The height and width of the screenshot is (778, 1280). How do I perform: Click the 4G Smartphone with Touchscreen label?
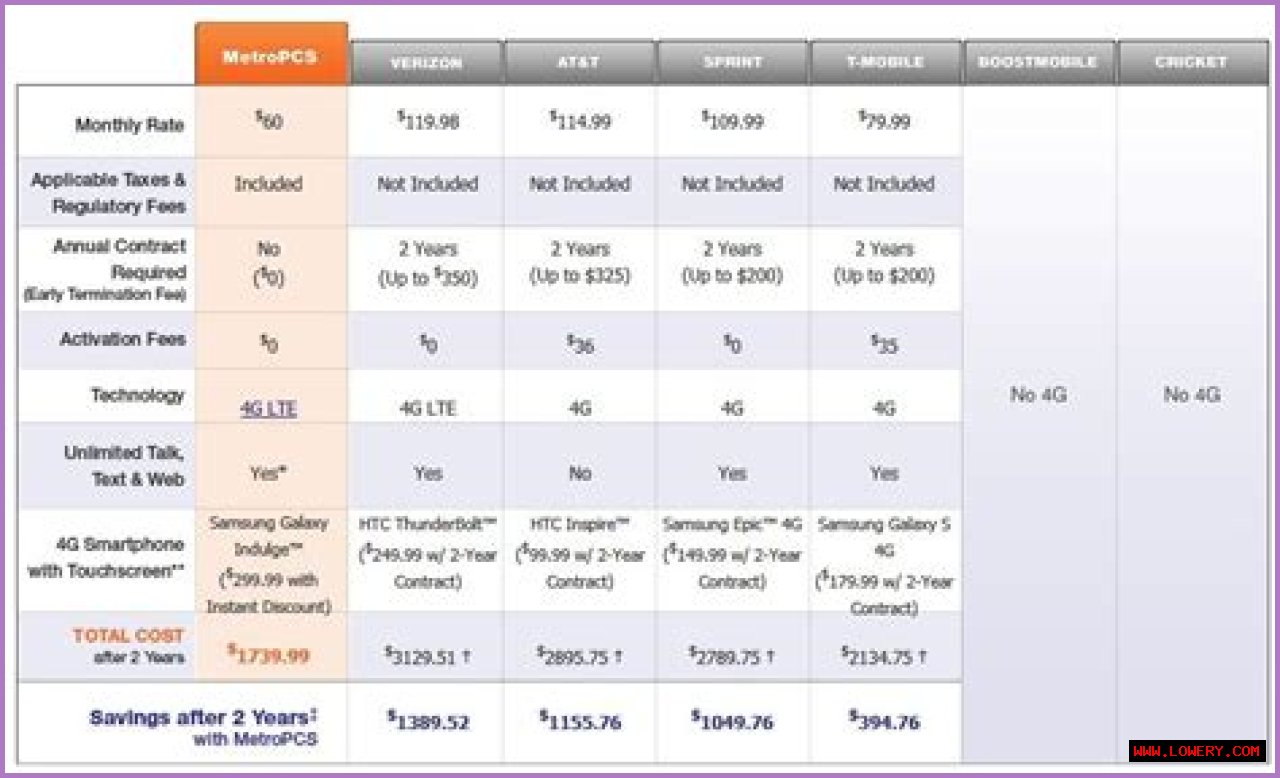pyautogui.click(x=106, y=558)
